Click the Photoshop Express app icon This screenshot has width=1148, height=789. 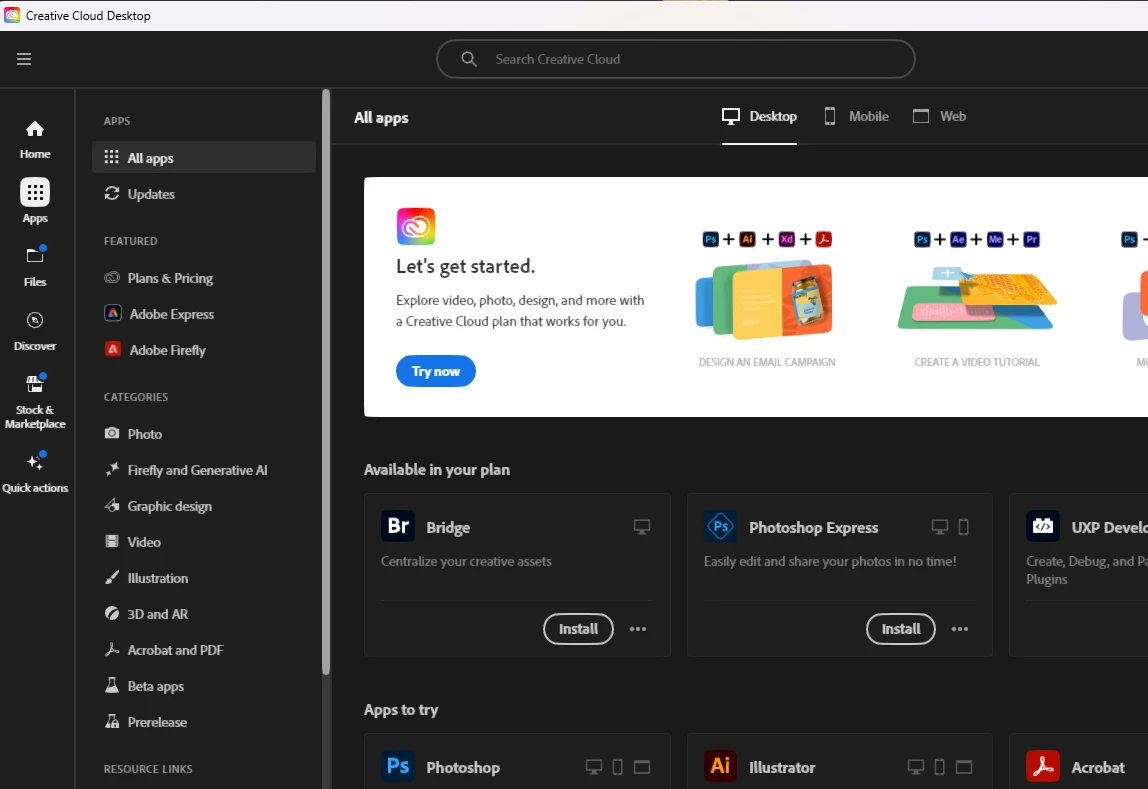[x=720, y=526]
